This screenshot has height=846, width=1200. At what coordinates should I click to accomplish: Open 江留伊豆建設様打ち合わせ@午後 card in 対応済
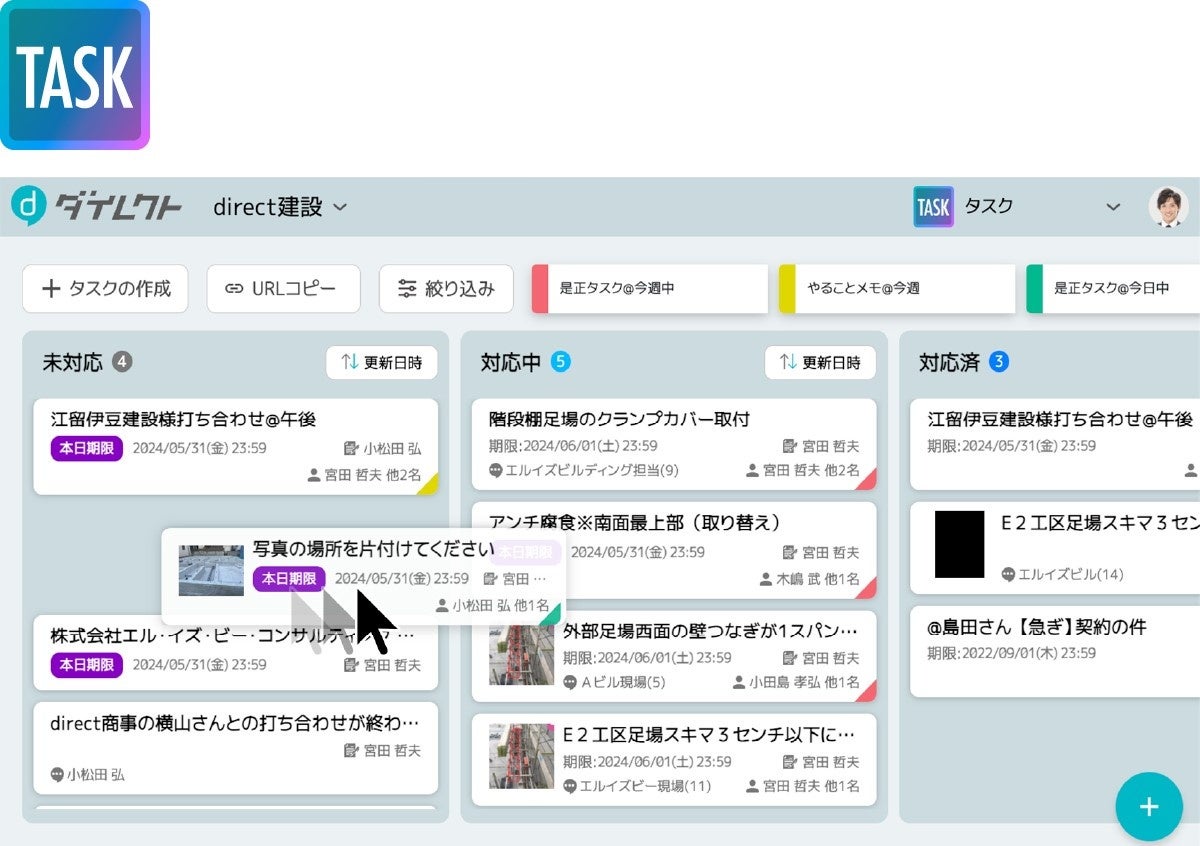(x=1055, y=445)
